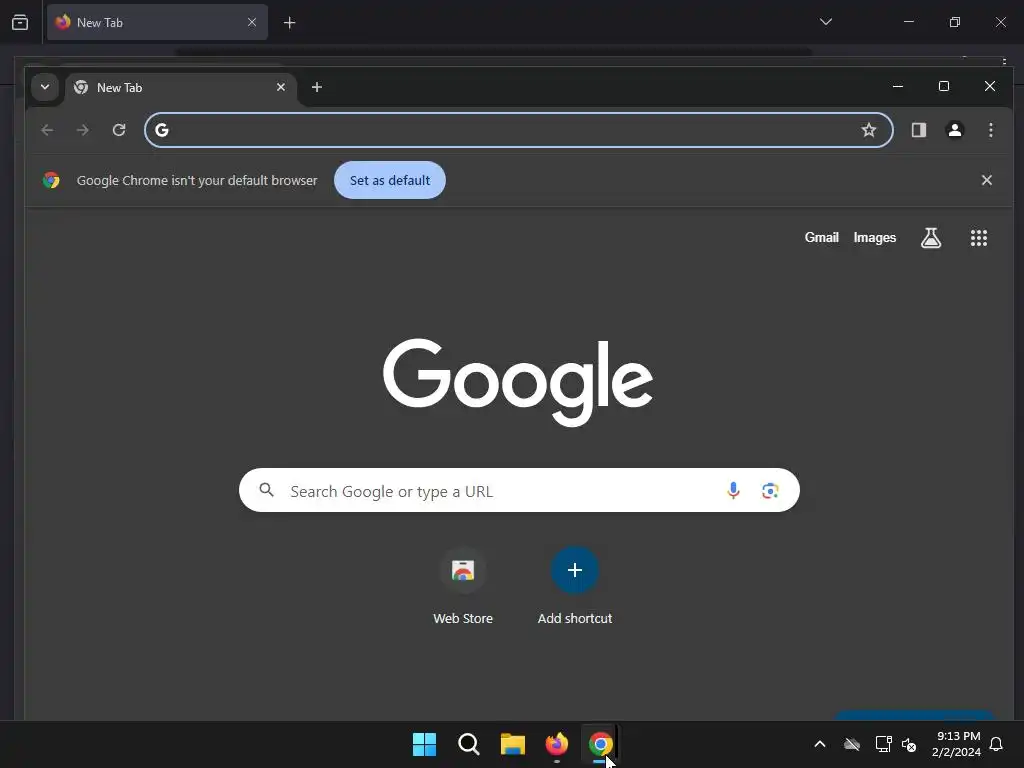Screen dimensions: 1024x768
Task: Open the Google apps grid
Action: (x=978, y=238)
